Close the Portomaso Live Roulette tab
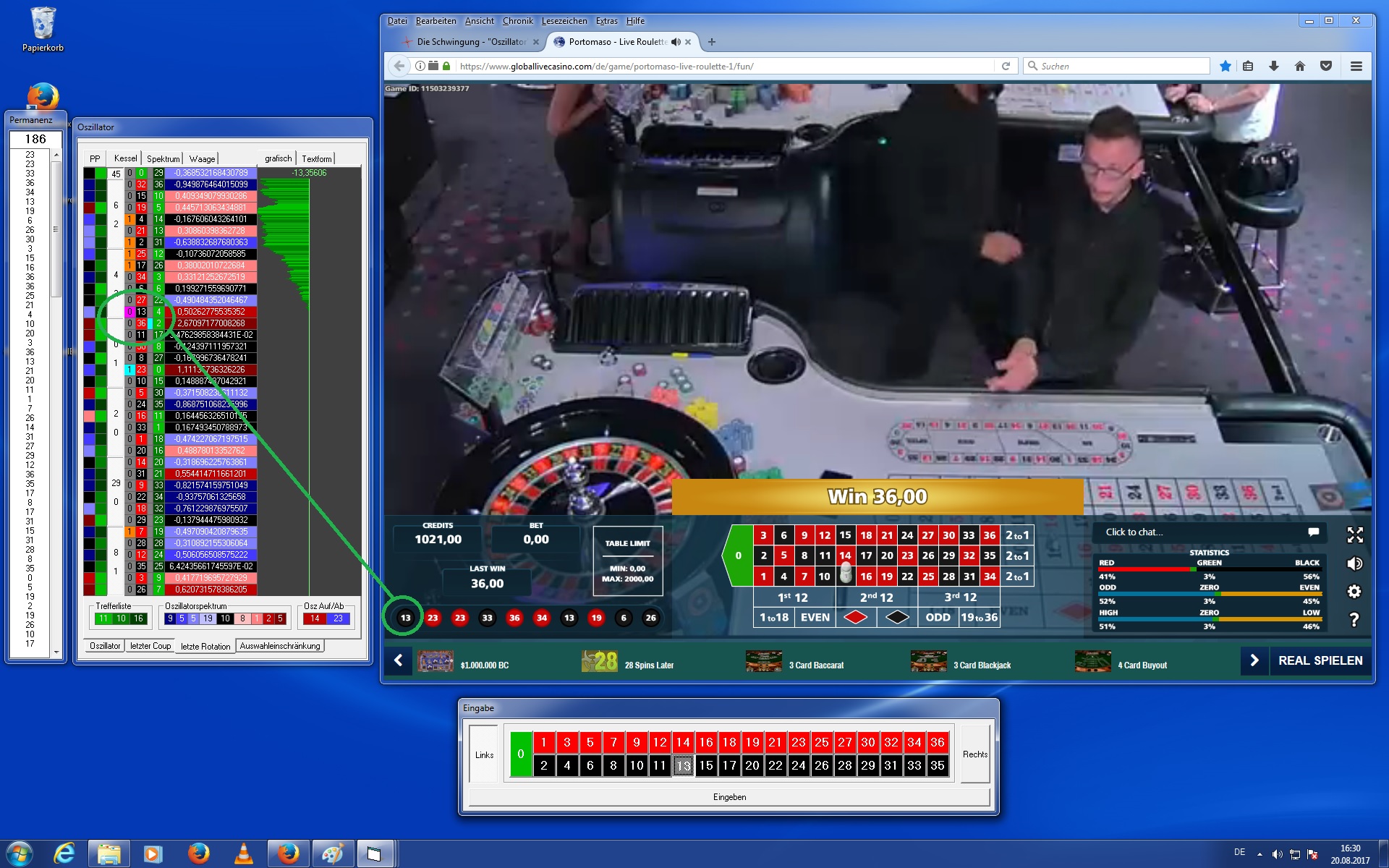 click(x=688, y=42)
